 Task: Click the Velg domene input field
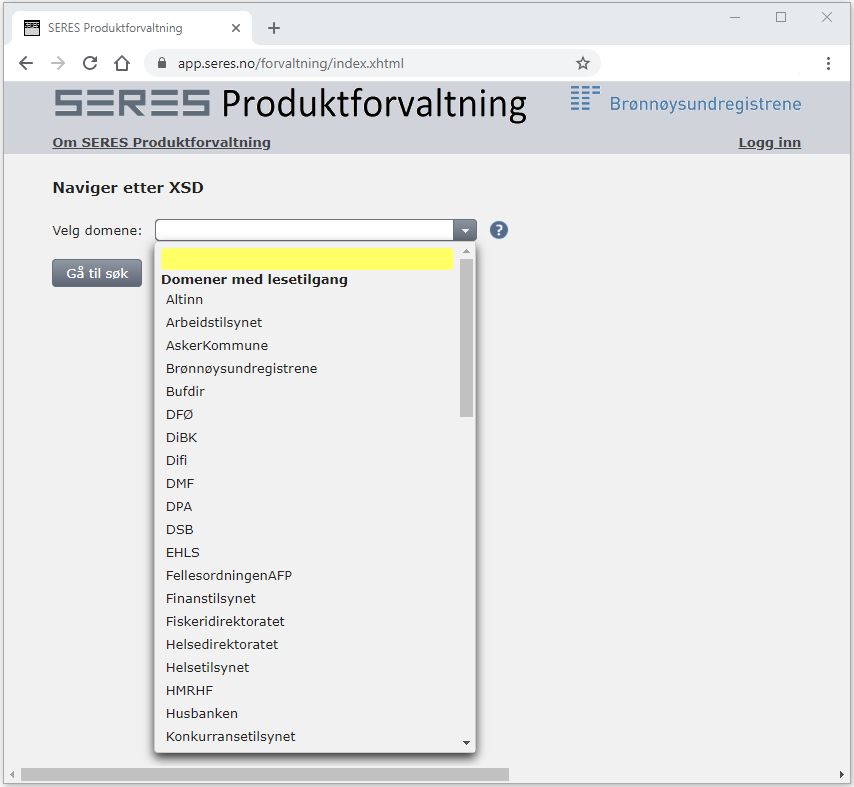304,230
